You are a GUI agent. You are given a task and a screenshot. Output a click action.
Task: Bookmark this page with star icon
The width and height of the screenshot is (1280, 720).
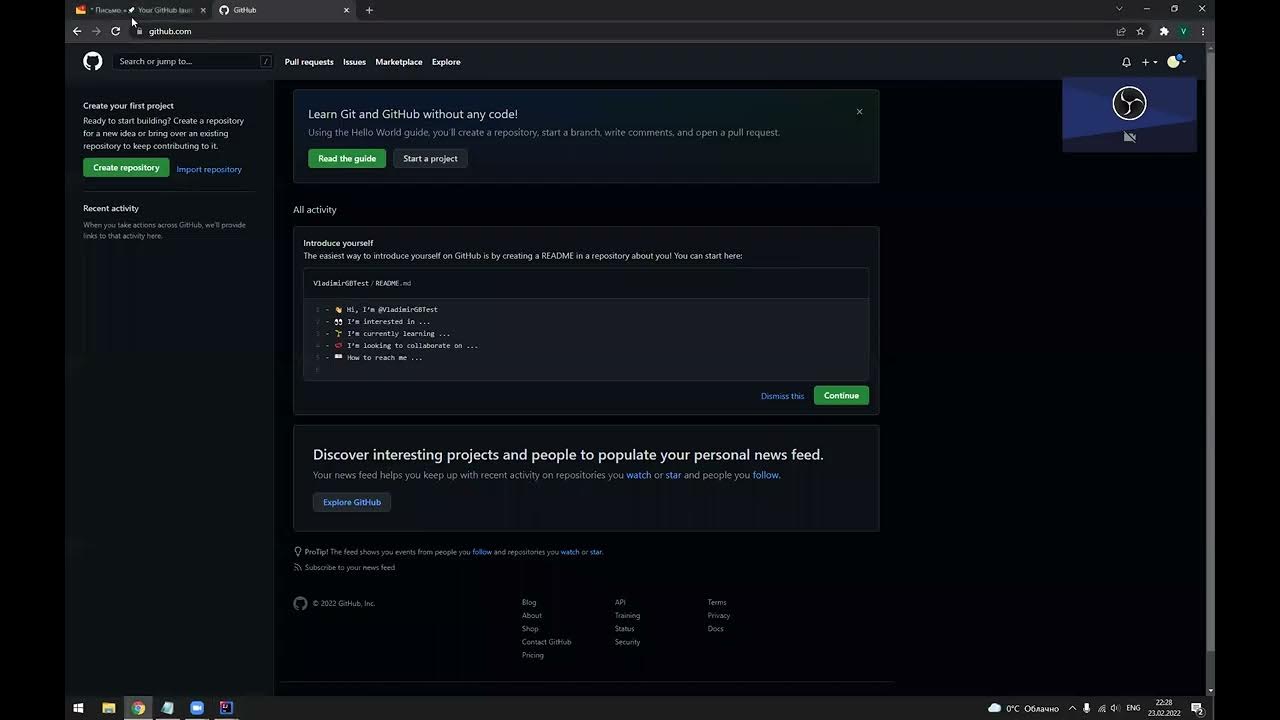point(1140,31)
